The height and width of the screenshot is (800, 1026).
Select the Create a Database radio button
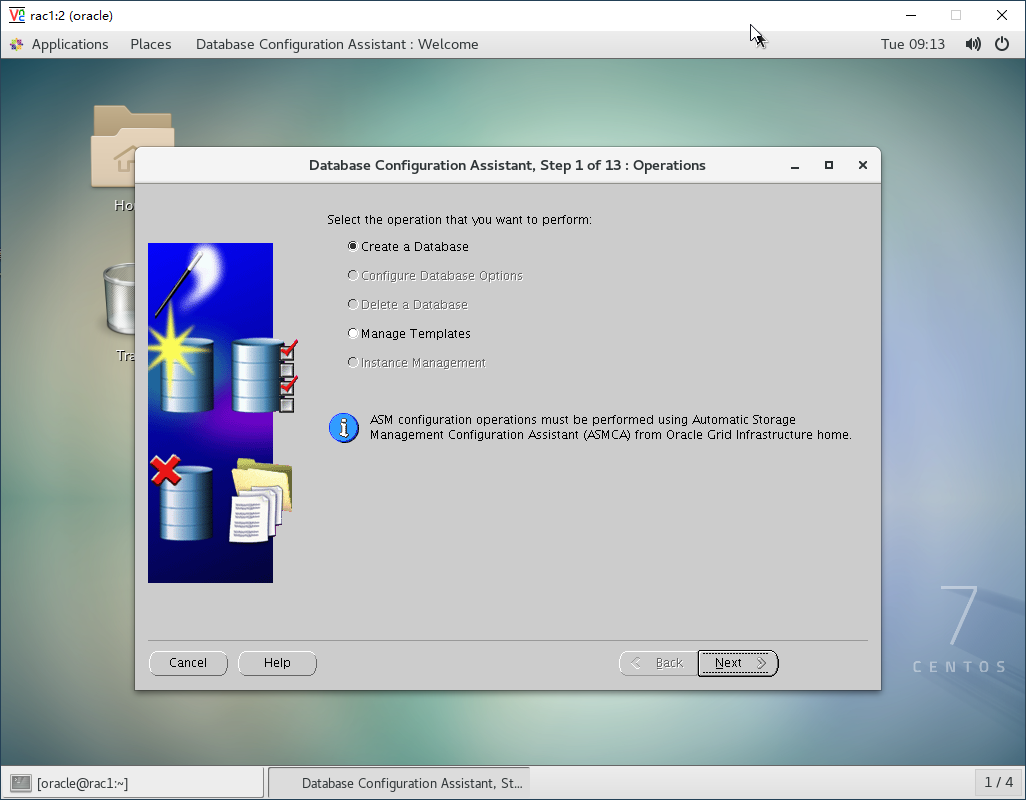point(353,247)
